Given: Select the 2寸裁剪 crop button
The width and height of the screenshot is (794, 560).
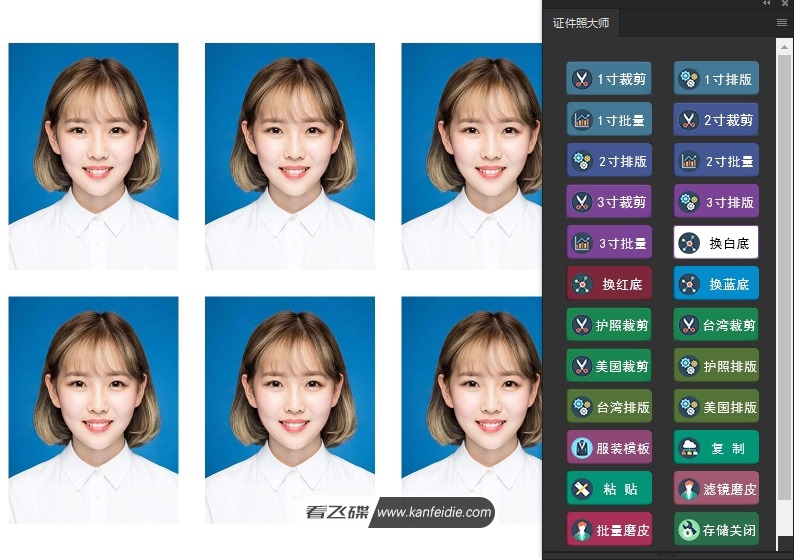Looking at the screenshot, I should click(716, 119).
